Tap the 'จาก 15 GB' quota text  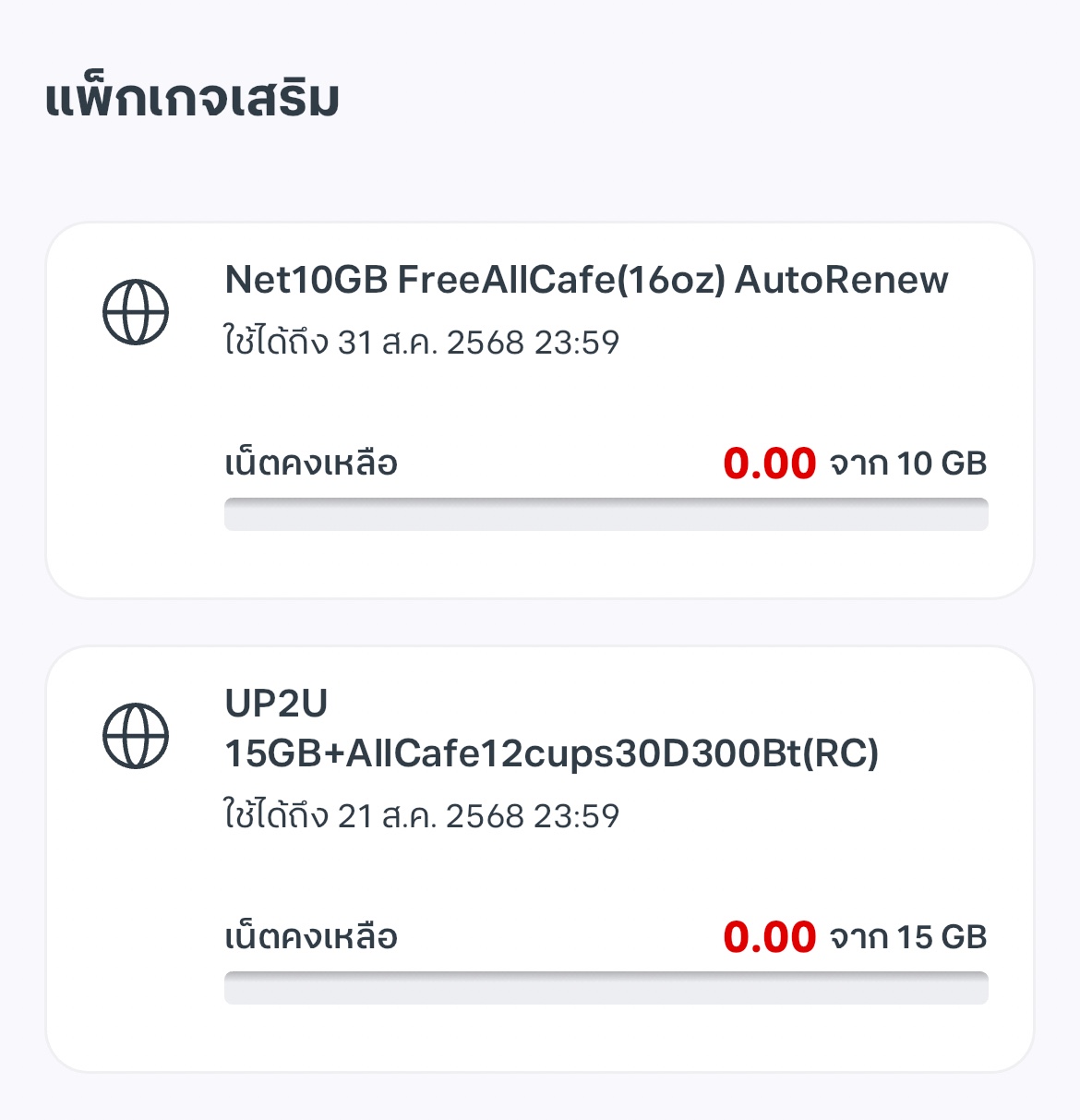pos(908,937)
